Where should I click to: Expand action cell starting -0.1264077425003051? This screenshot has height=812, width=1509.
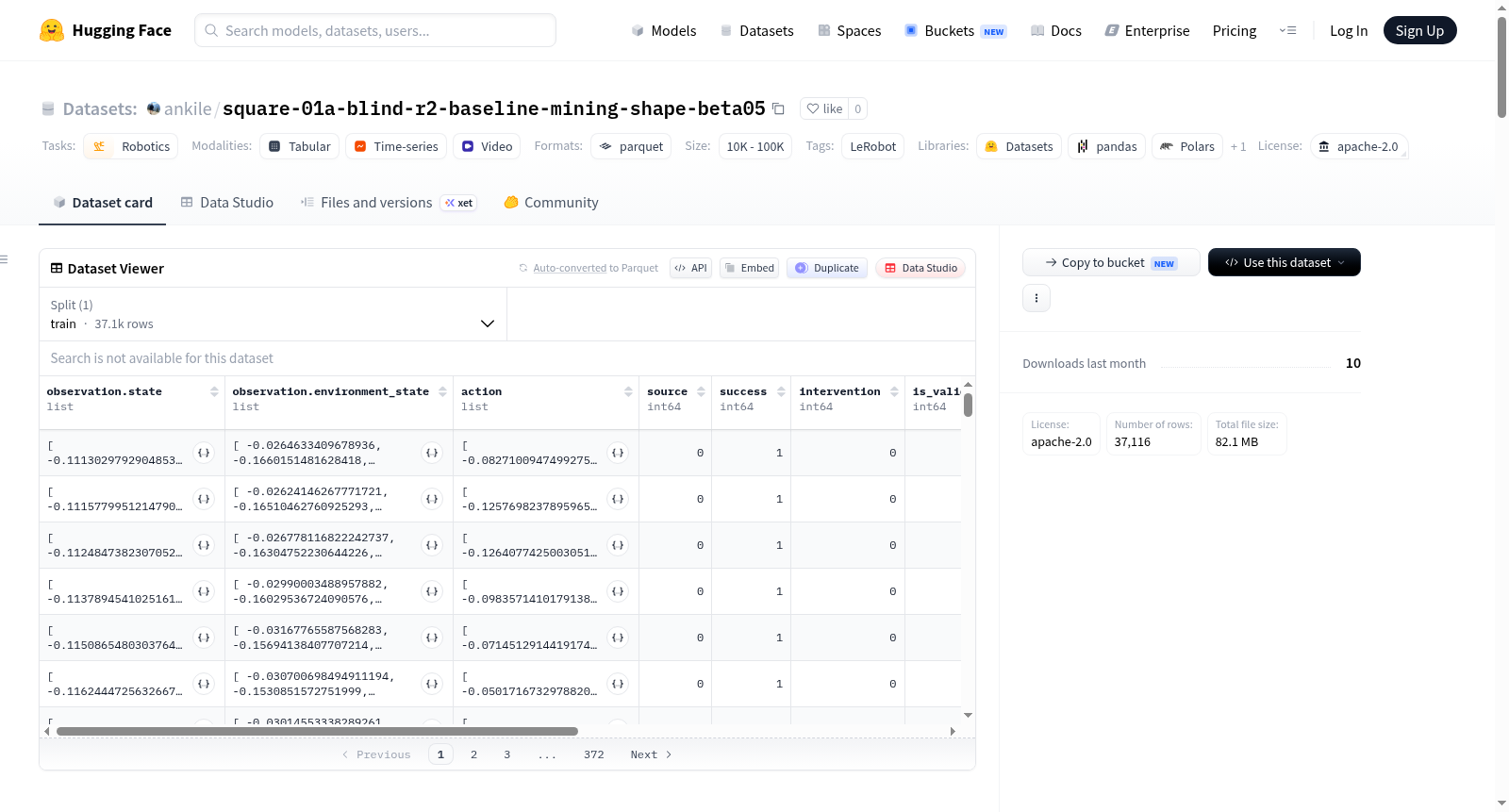pos(618,545)
